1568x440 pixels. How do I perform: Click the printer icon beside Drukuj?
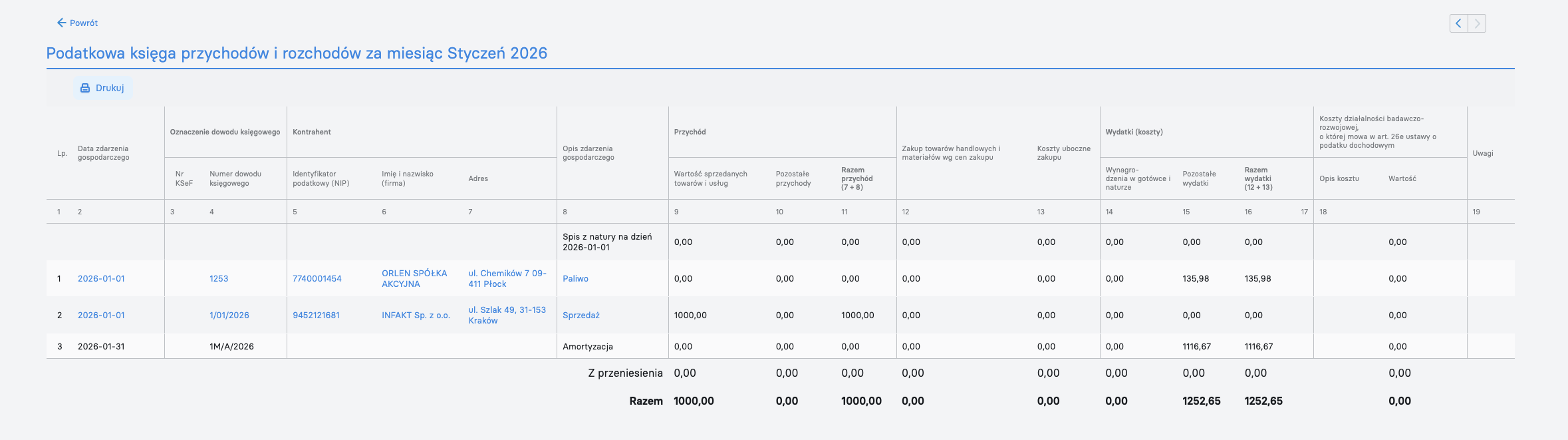coord(85,88)
